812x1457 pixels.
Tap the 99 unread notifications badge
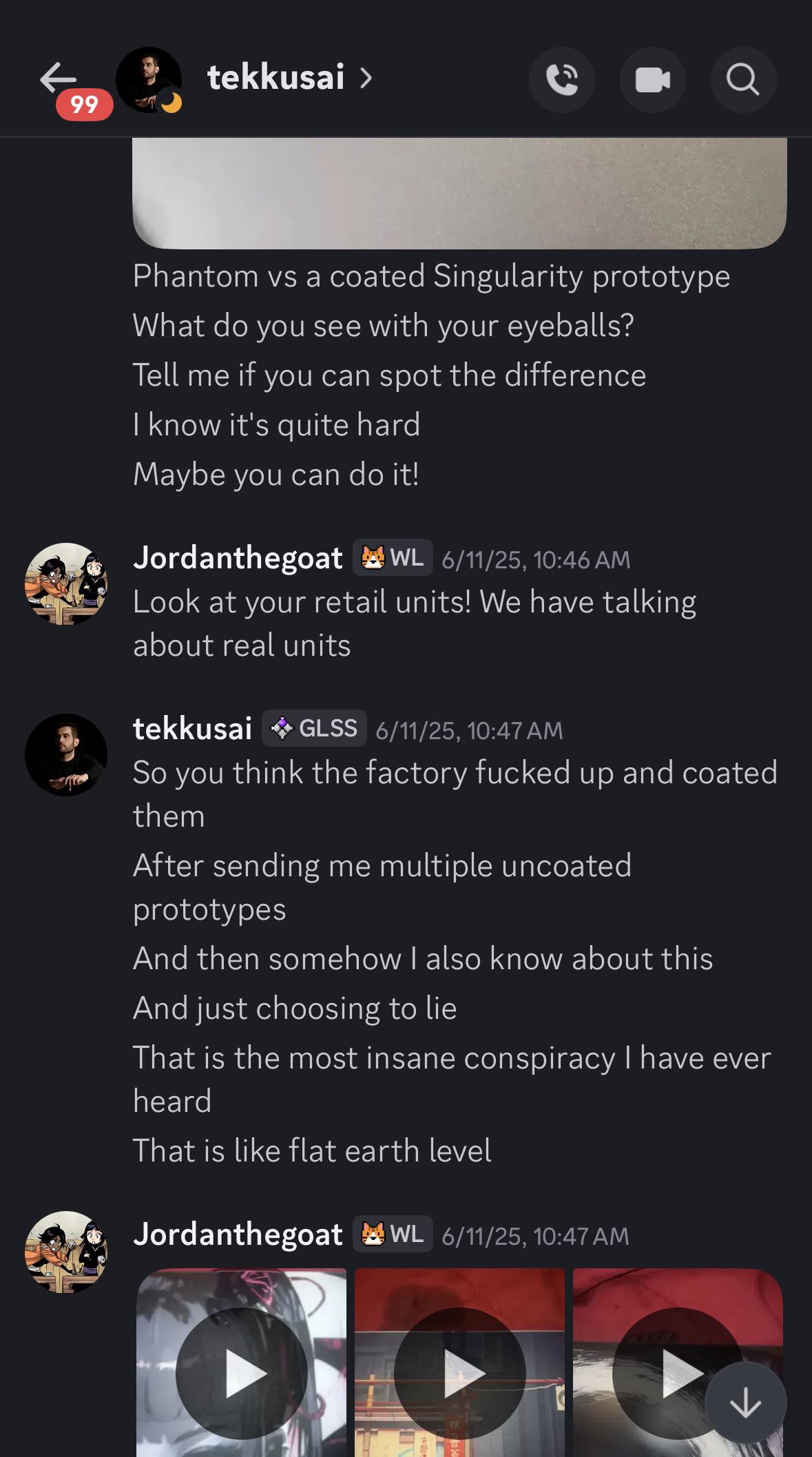point(84,105)
